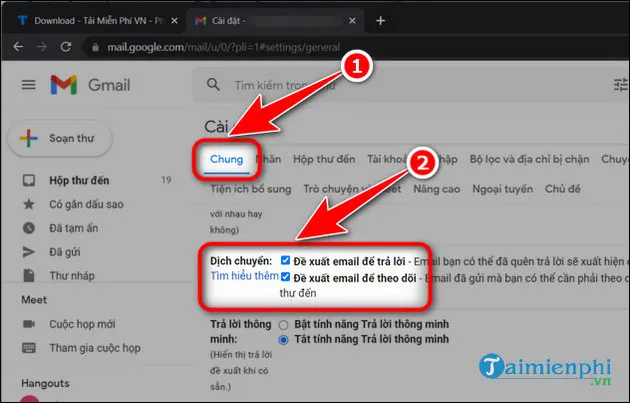Click the camera icon for Cuộc họp mới

[29, 324]
